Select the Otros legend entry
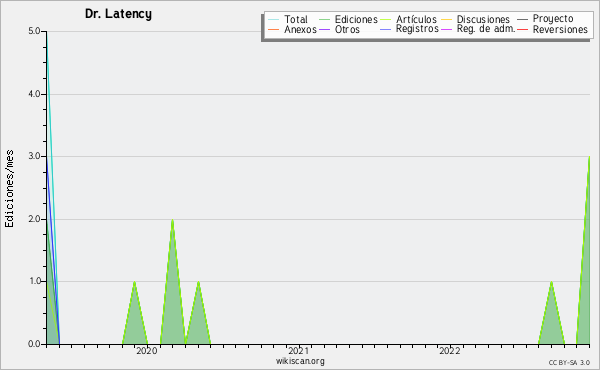 pyautogui.click(x=339, y=29)
